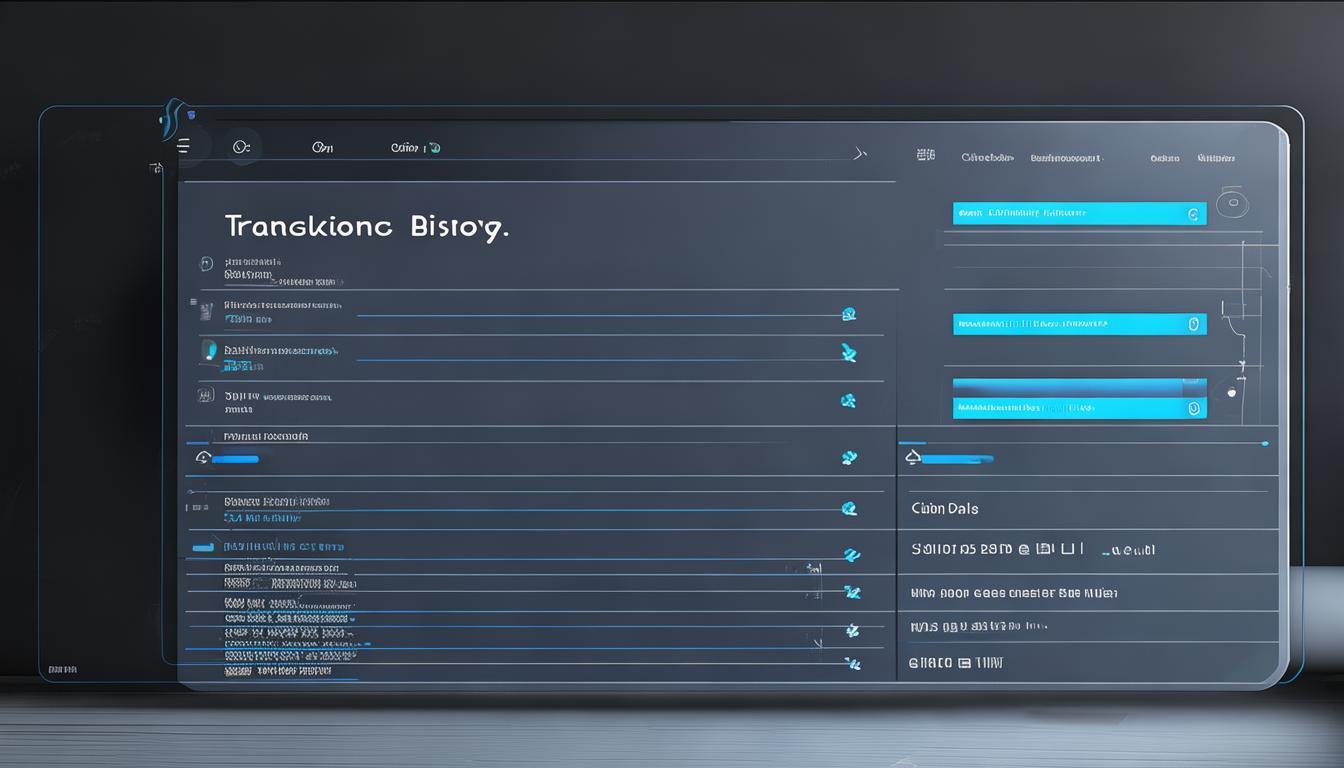Toggle the circle control in the bottom cyan bar
The height and width of the screenshot is (768, 1344).
[x=1192, y=408]
